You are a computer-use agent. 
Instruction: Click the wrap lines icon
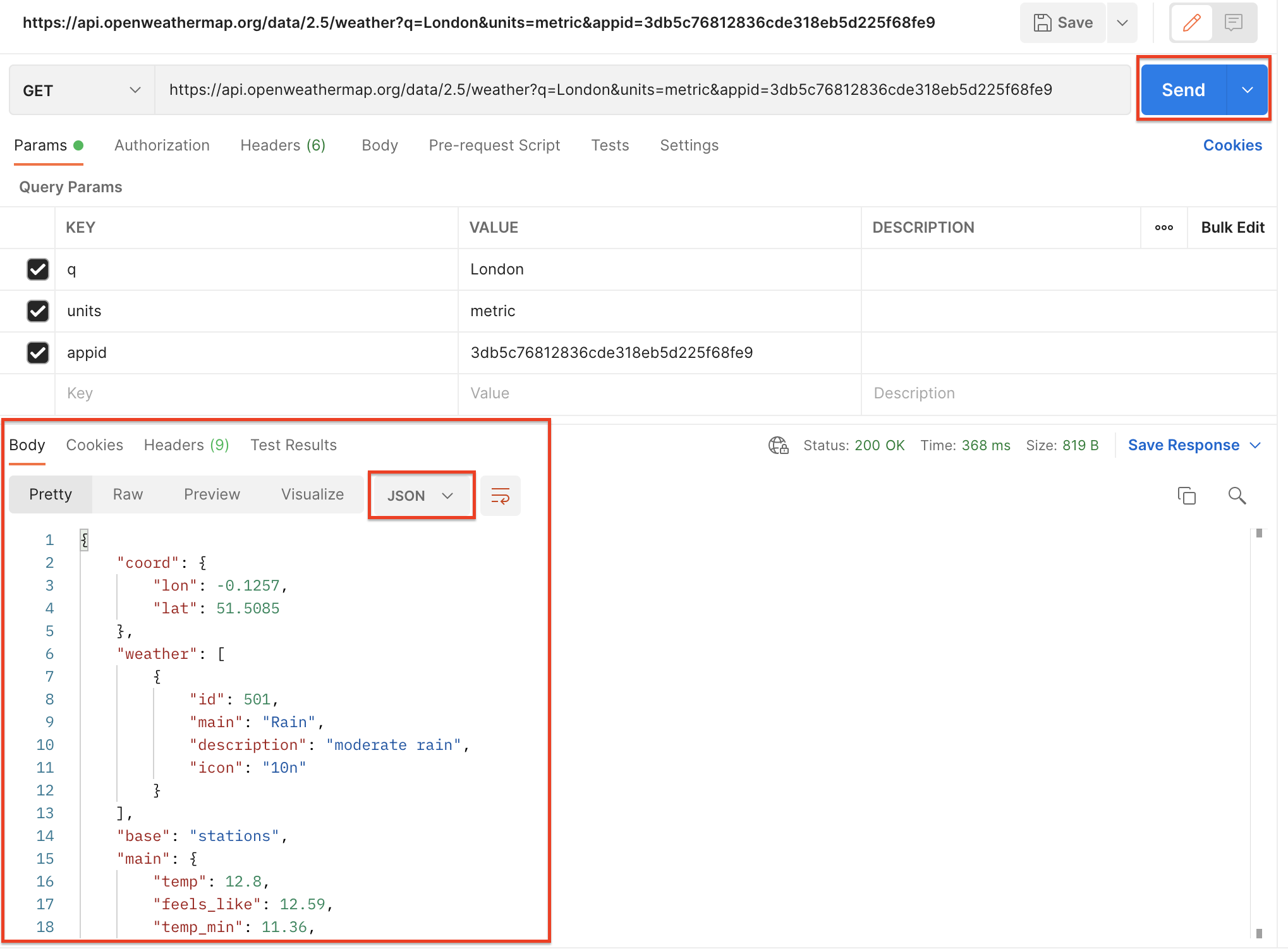[500, 496]
